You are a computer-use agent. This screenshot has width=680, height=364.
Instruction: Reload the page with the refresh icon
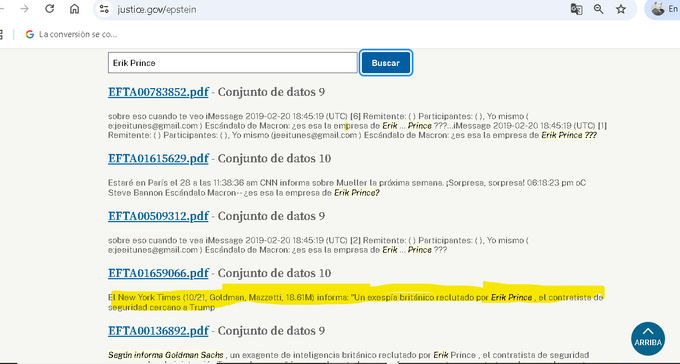[49, 9]
